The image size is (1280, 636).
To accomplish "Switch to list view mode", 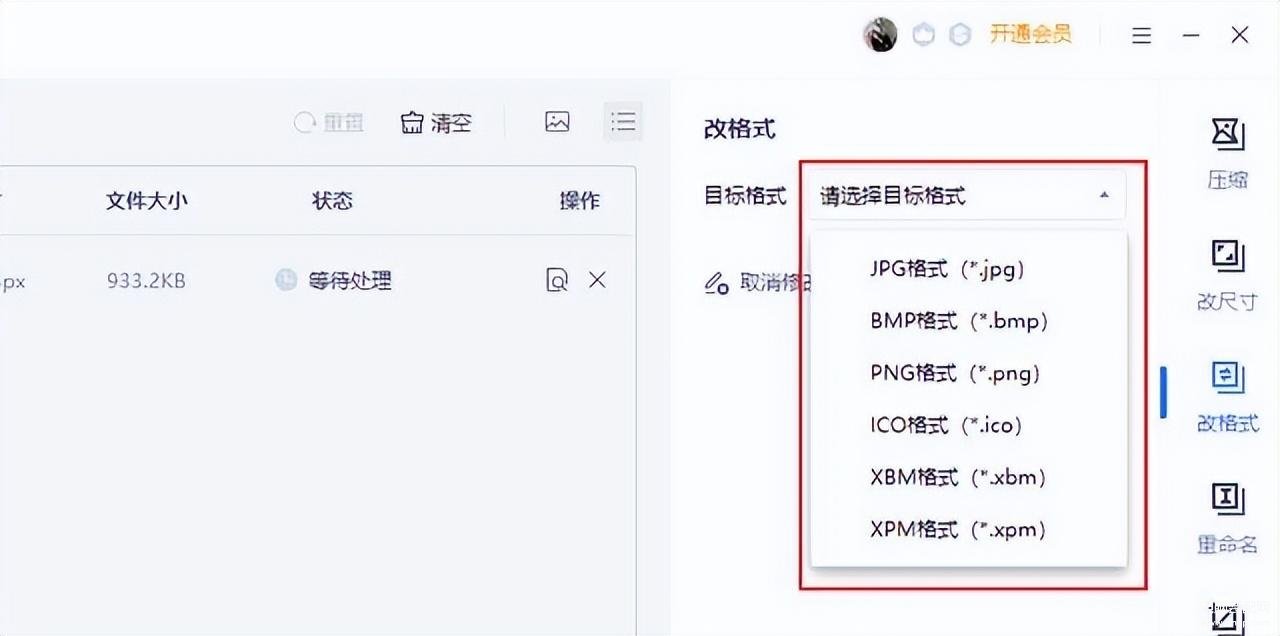I will [624, 122].
